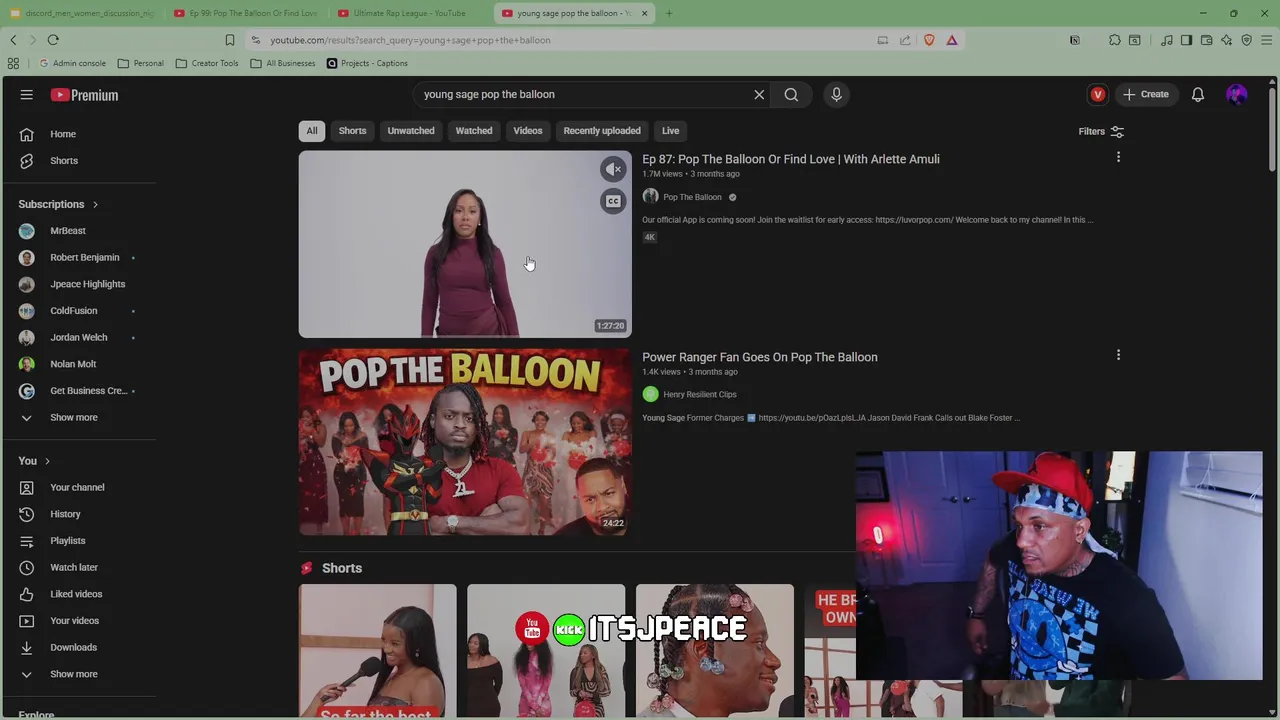Select the All filter chip
The height and width of the screenshot is (720, 1280).
pos(312,131)
